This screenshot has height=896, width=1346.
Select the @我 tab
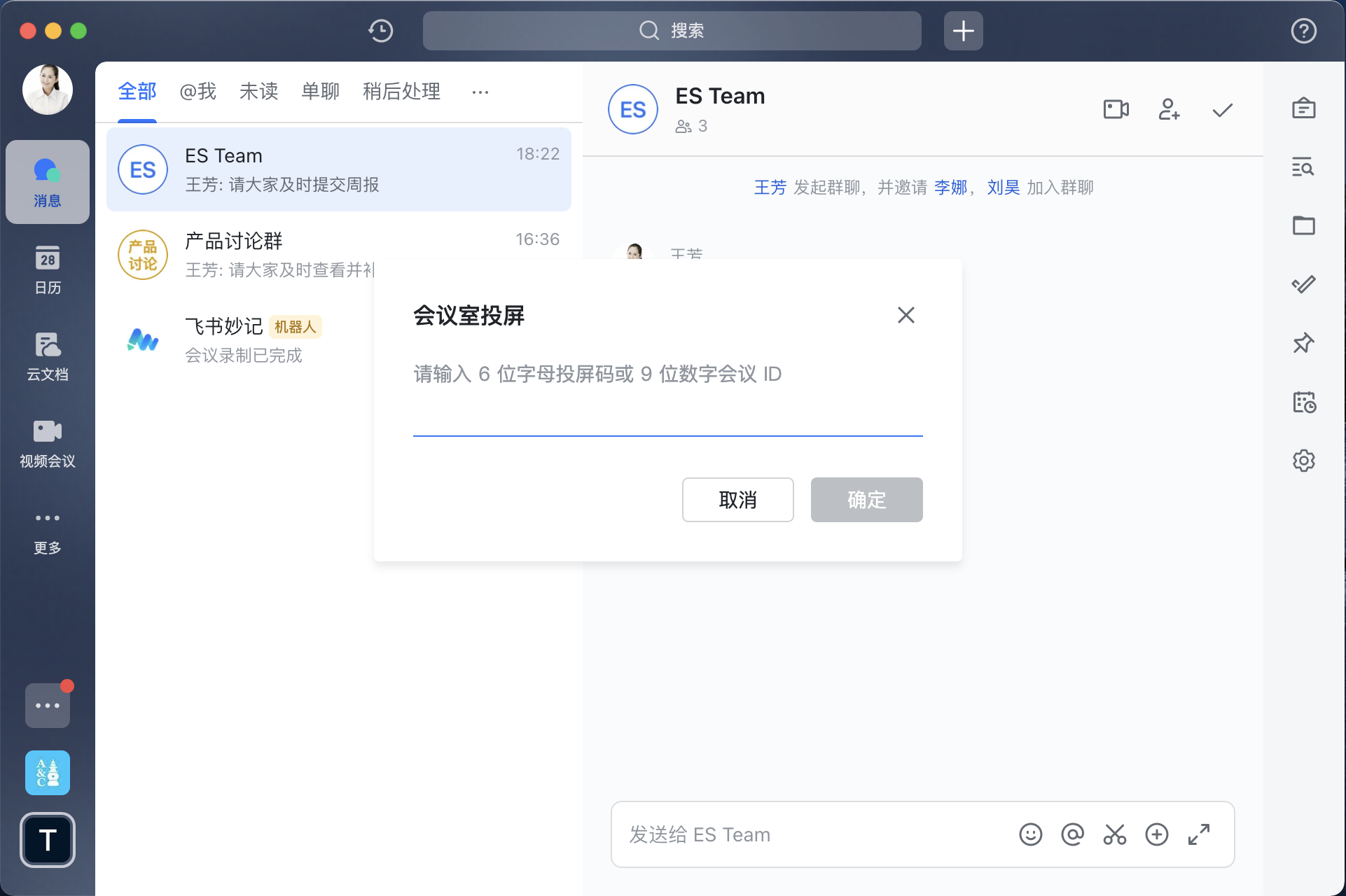[x=197, y=91]
